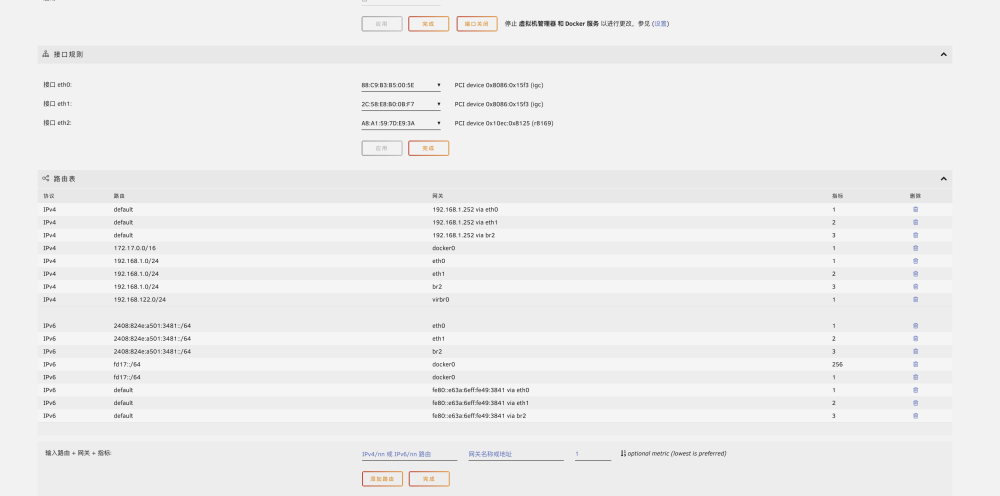1000x496 pixels.
Task: Click 应用 button under interface rules
Action: coord(382,148)
